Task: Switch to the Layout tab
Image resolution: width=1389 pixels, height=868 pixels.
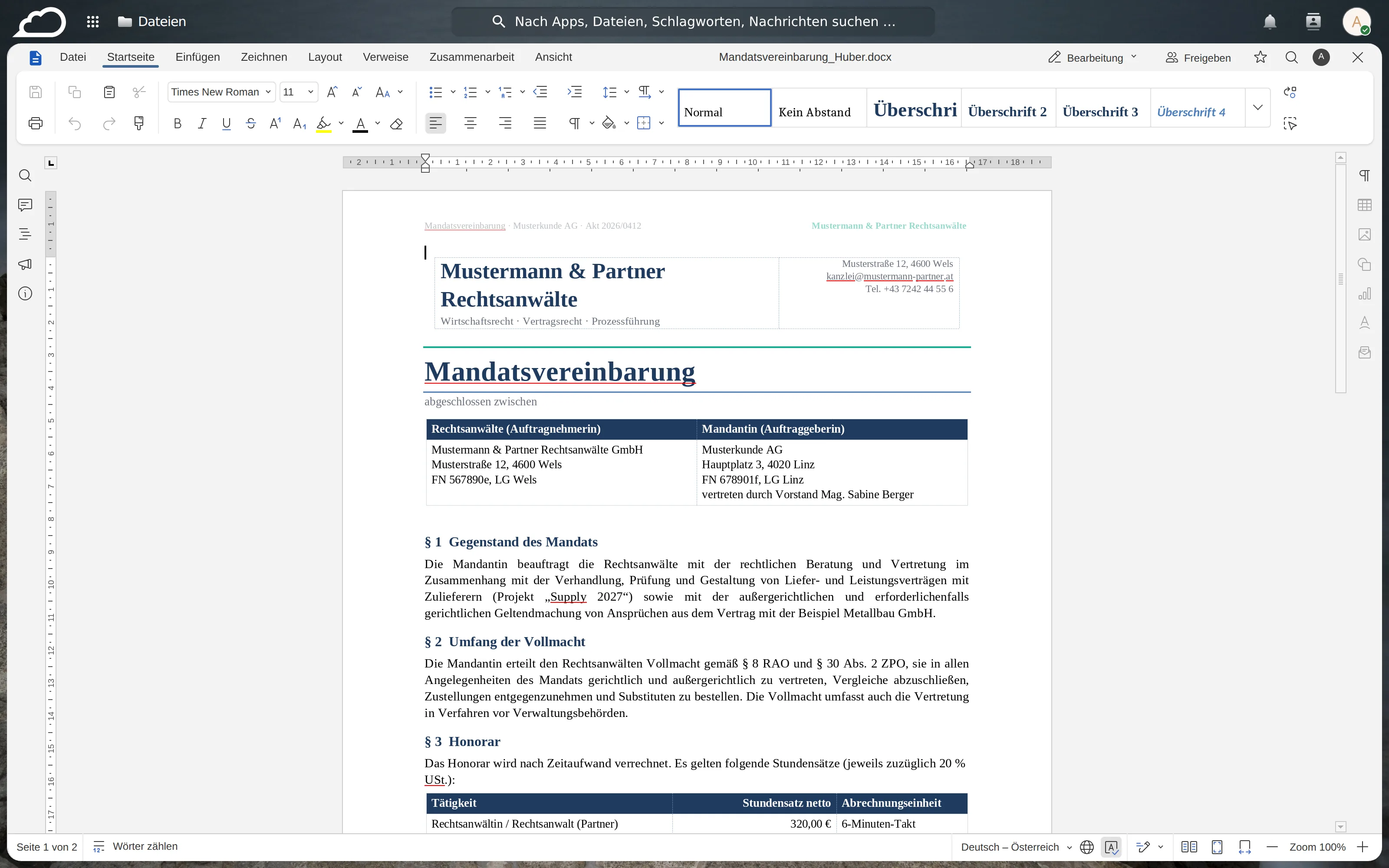Action: (x=325, y=57)
